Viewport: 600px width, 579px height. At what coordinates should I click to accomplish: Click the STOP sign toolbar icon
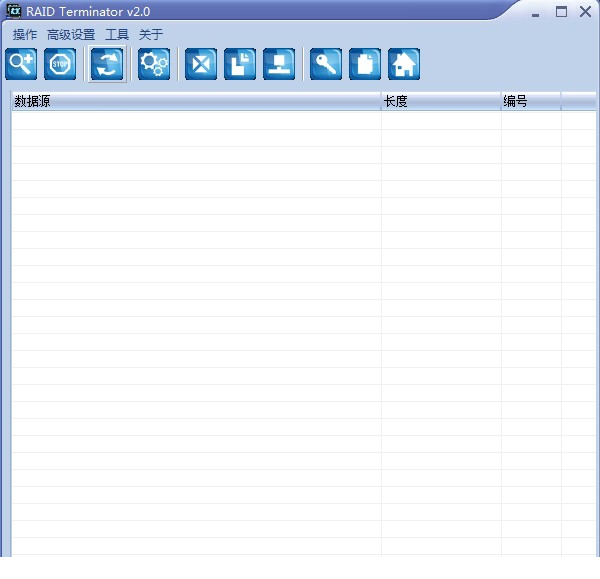(60, 64)
